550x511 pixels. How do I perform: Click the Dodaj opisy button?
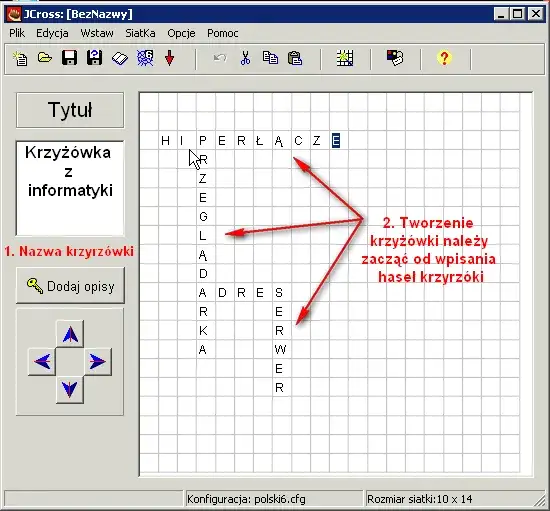tap(70, 286)
